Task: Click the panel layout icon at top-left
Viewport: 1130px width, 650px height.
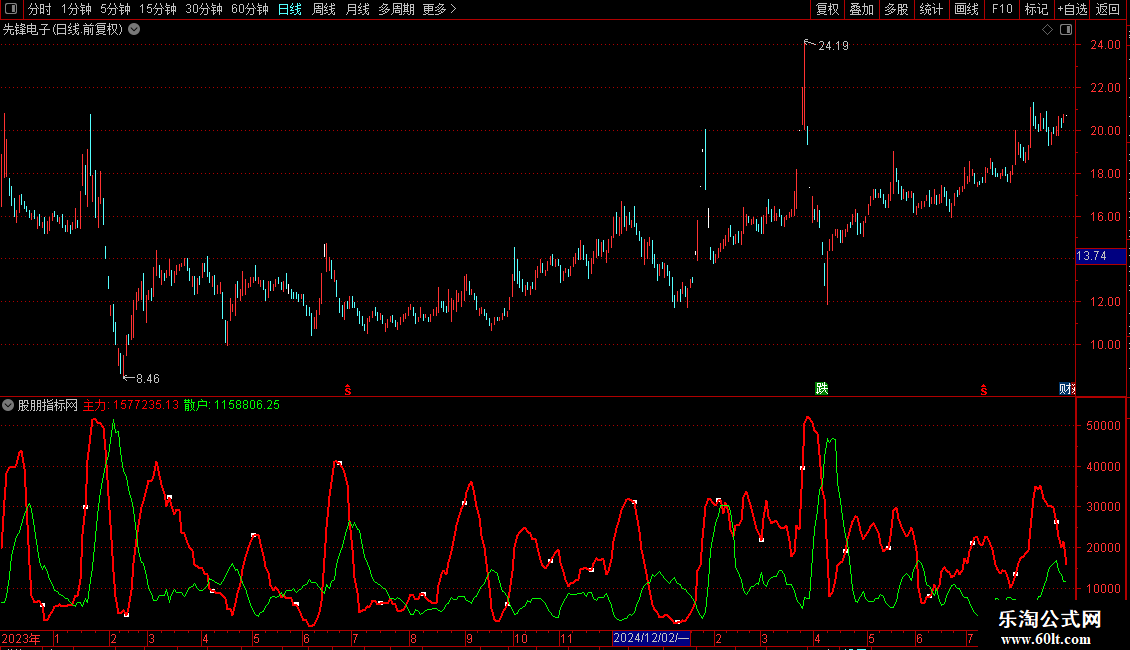Action: click(11, 9)
